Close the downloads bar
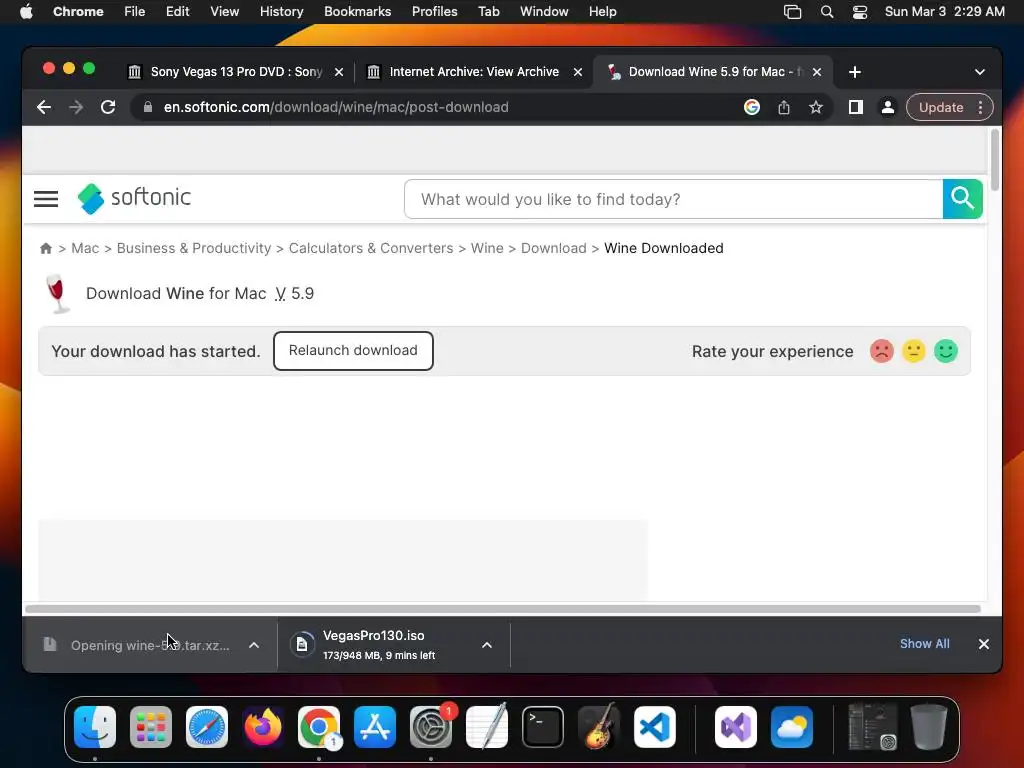This screenshot has width=1024, height=768. tap(984, 644)
